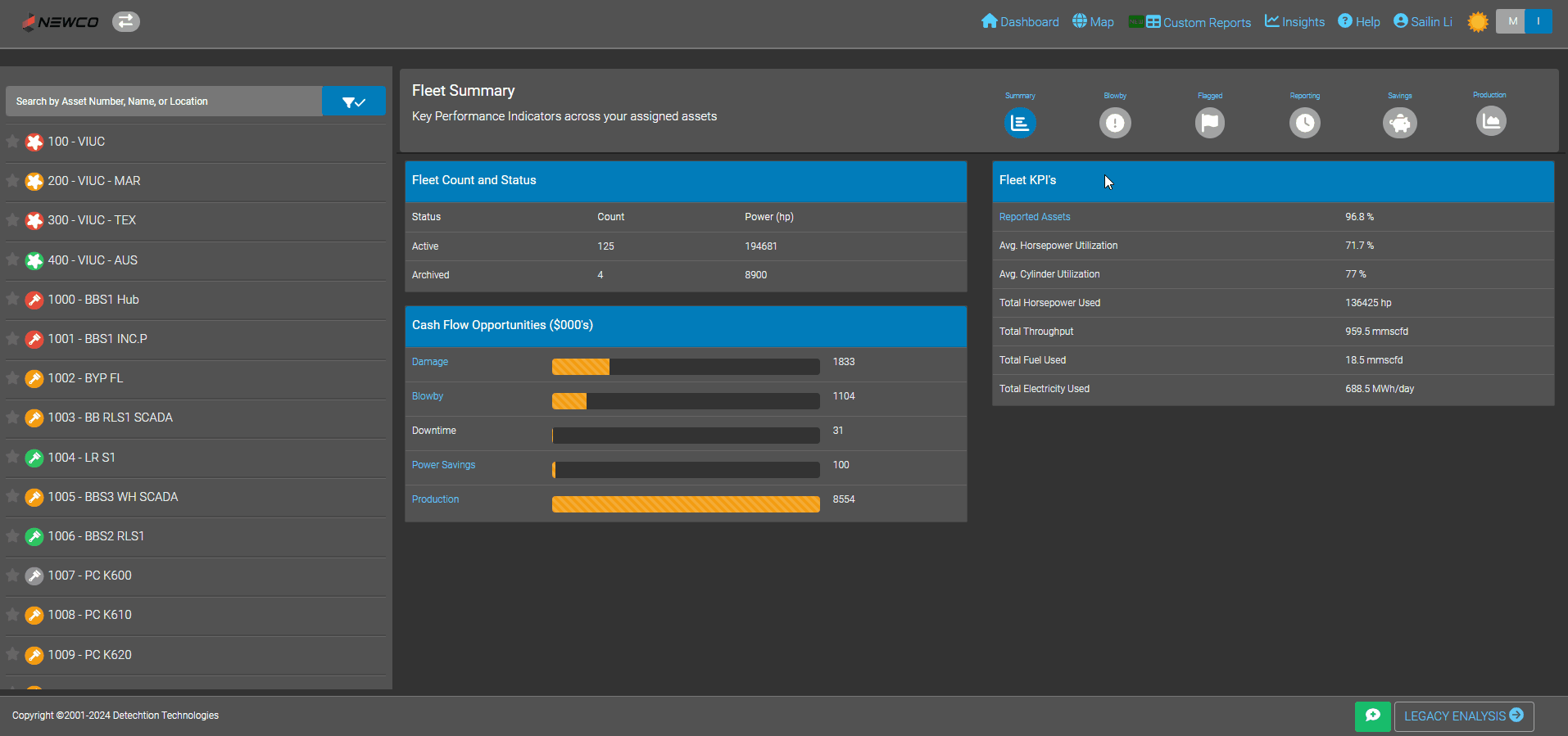The image size is (1568, 736).
Task: Switch units to I (imperial)
Action: (x=1539, y=21)
